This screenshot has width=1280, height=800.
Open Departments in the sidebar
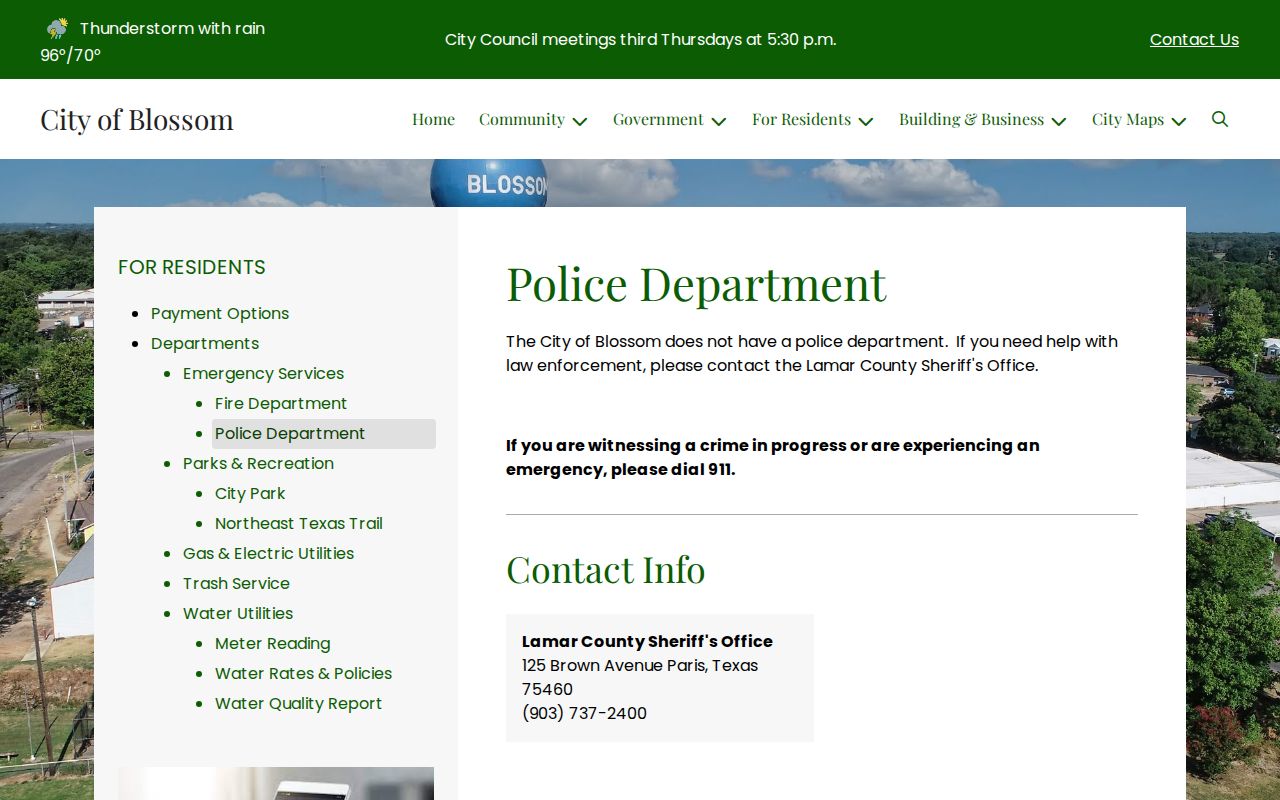click(205, 343)
